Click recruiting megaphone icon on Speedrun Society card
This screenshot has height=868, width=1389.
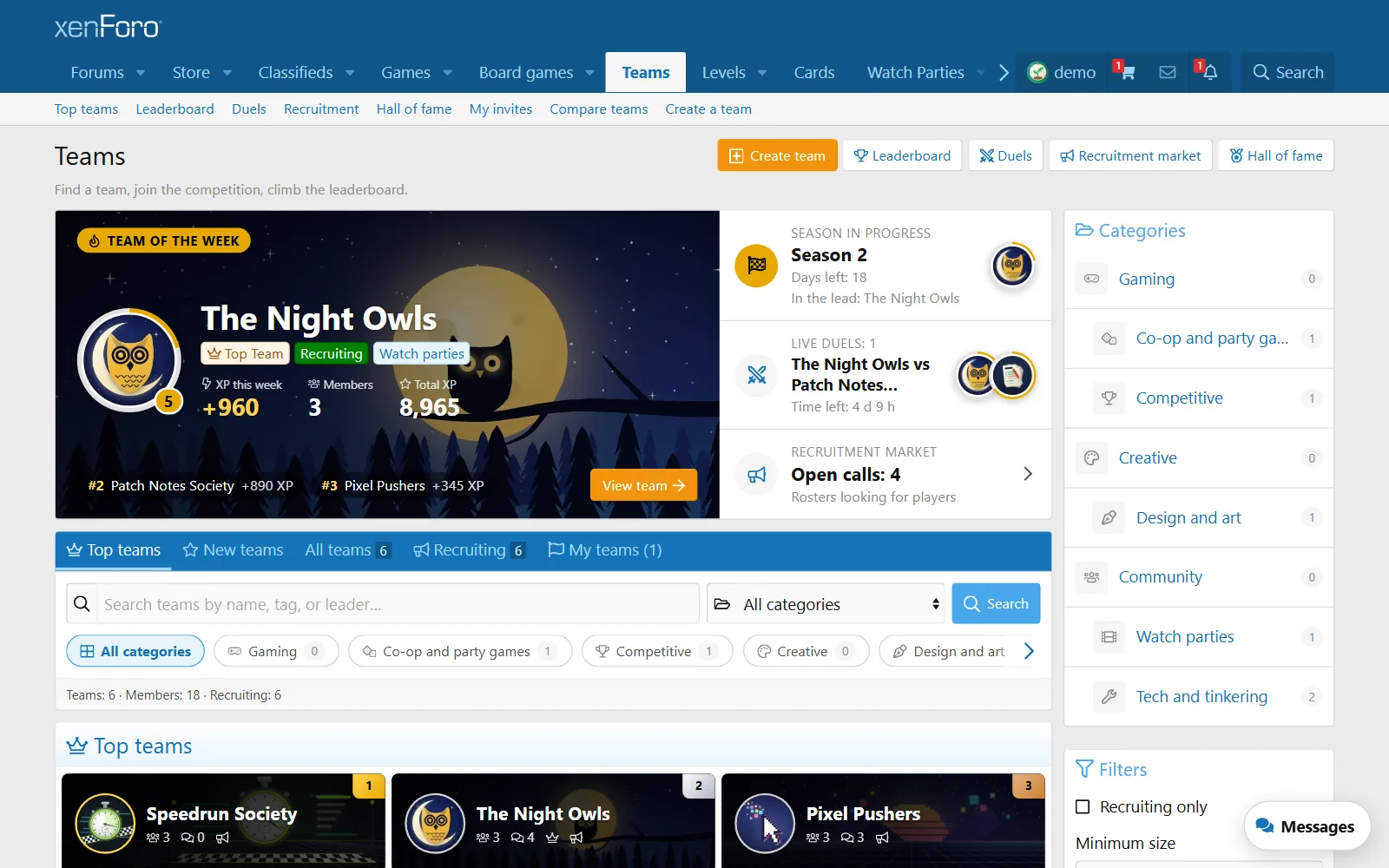pos(222,838)
